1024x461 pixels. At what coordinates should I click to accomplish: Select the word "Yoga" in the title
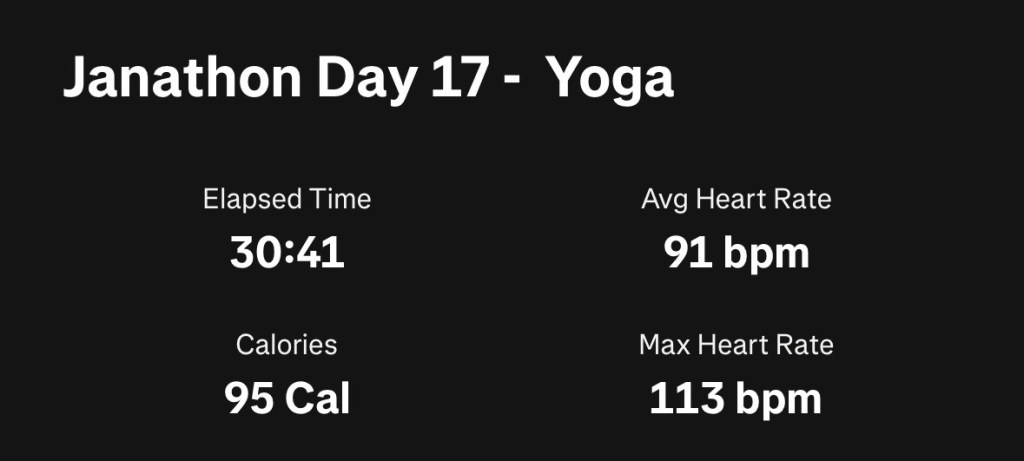610,80
